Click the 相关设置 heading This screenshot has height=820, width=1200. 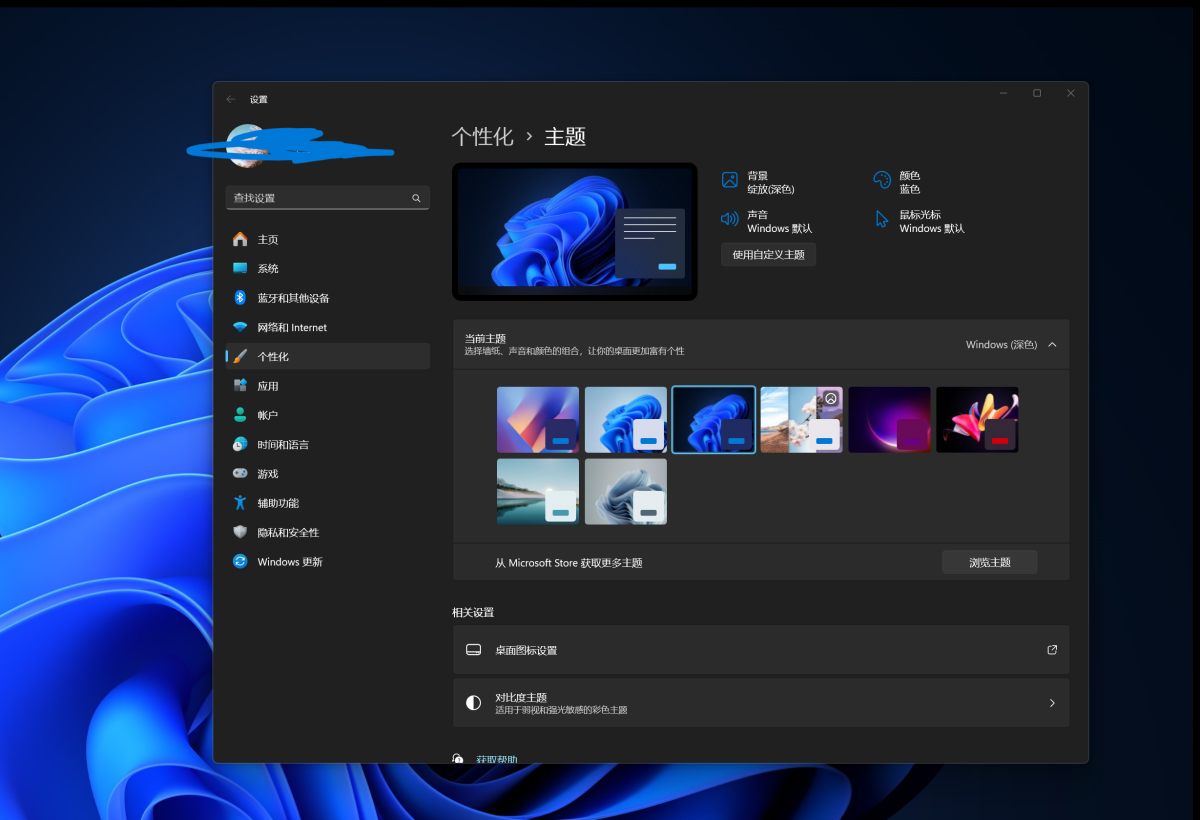pos(473,612)
